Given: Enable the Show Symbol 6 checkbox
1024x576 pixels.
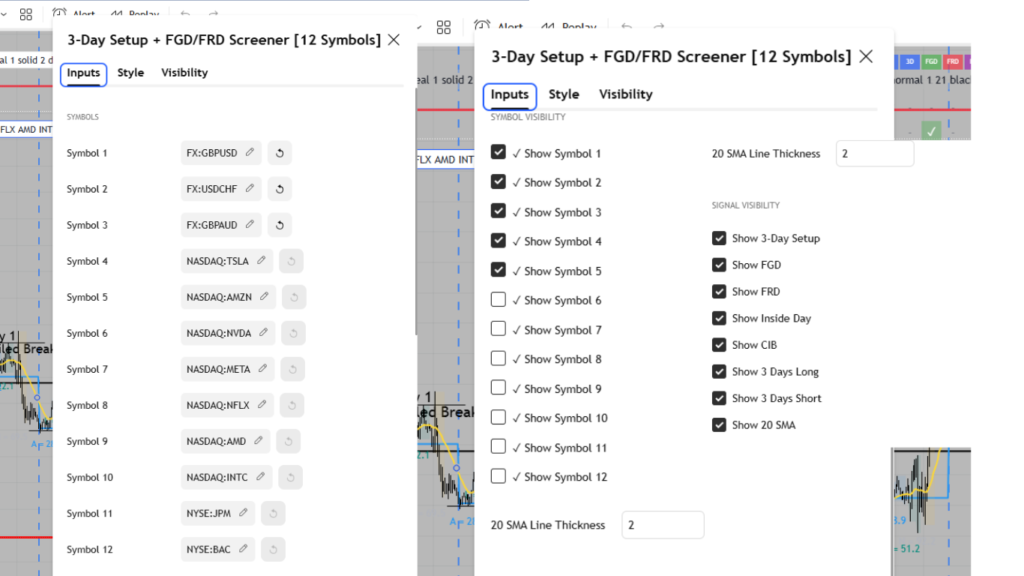Looking at the screenshot, I should pyautogui.click(x=498, y=300).
